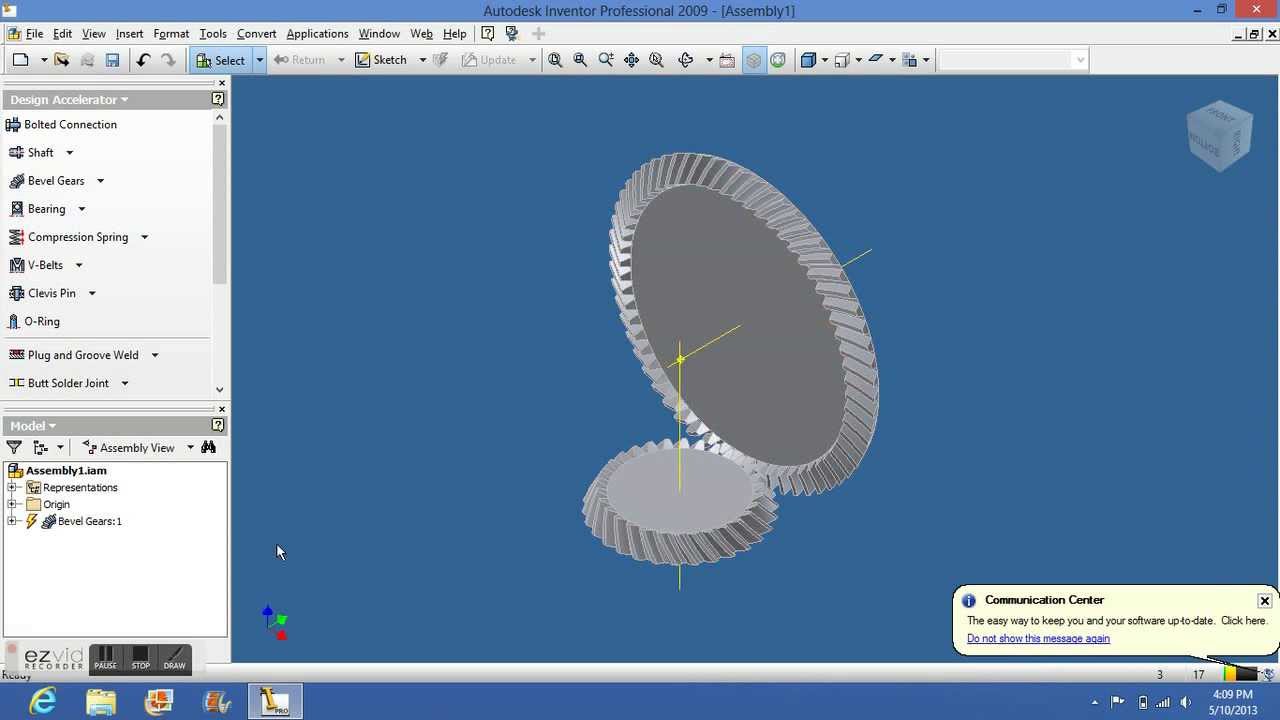Save the assembly with the floppy disk icon
1280x720 pixels.
point(112,60)
